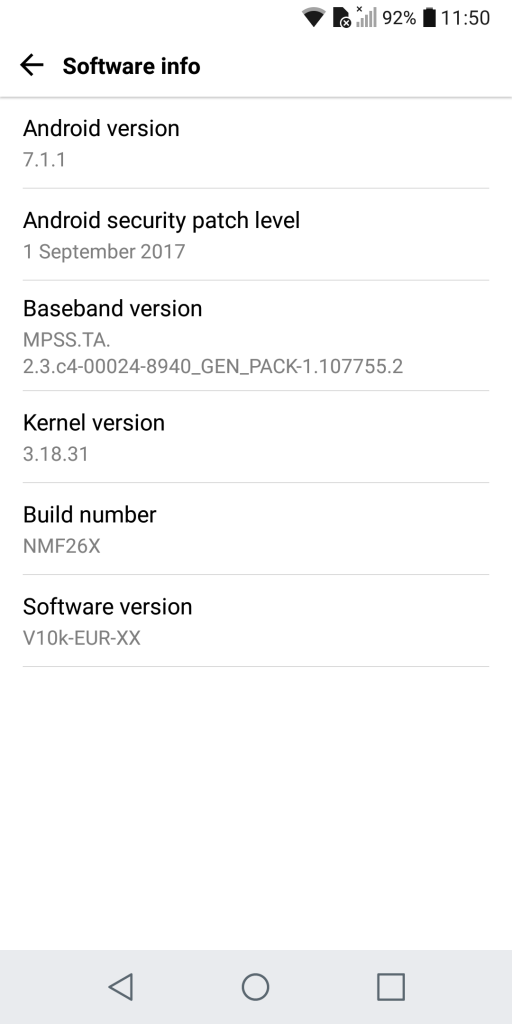
Task: Tap the NMF26X build value
Action: pyautogui.click(x=62, y=546)
